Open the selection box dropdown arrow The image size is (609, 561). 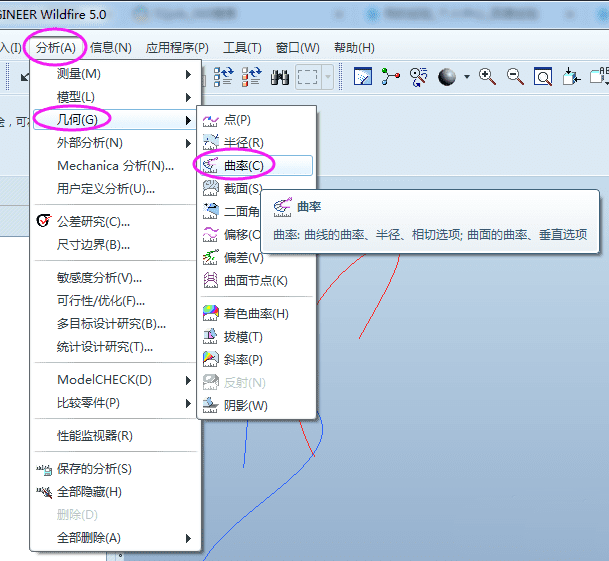[x=328, y=77]
